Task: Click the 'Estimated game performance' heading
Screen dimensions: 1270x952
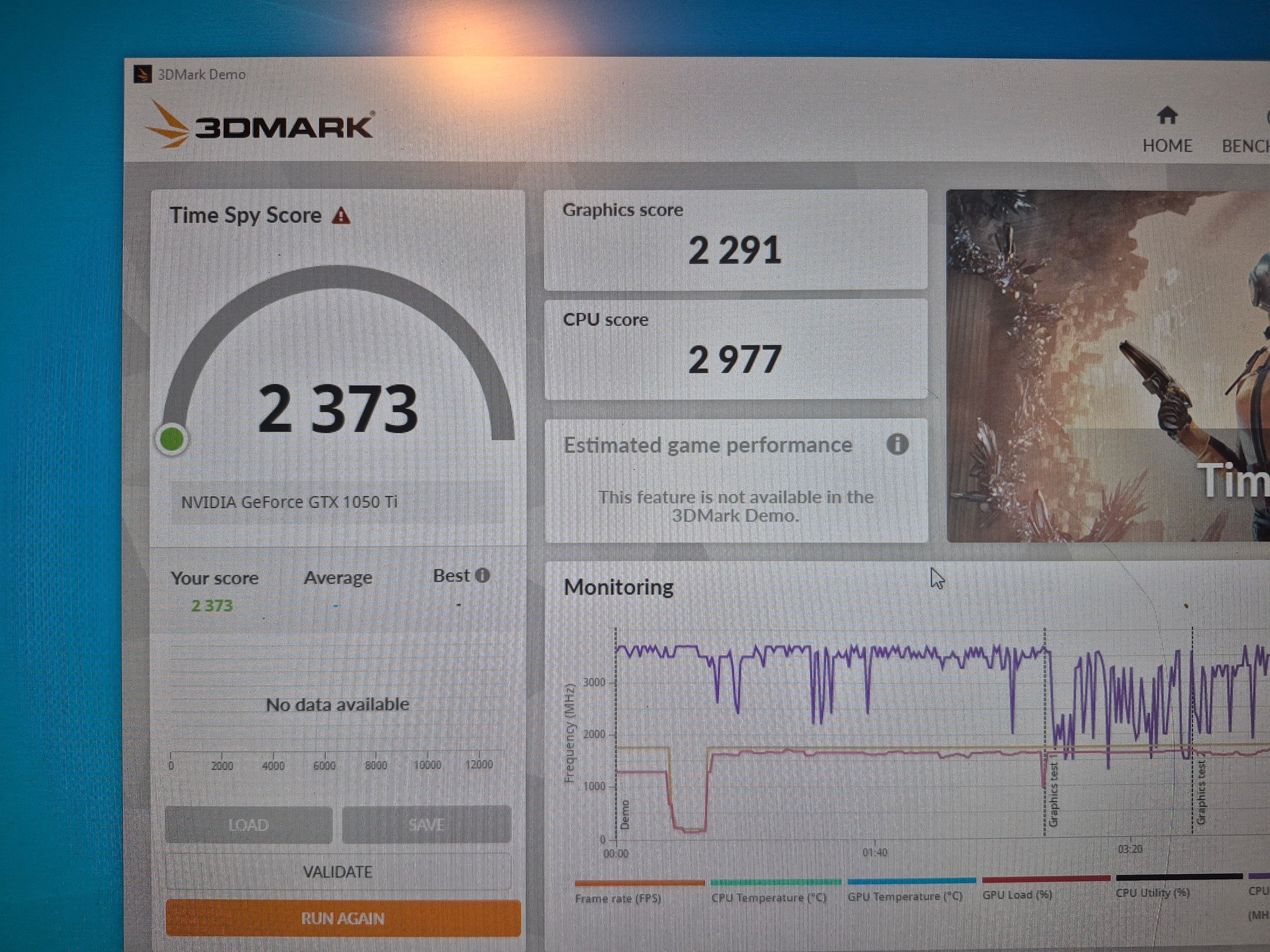Action: (708, 445)
